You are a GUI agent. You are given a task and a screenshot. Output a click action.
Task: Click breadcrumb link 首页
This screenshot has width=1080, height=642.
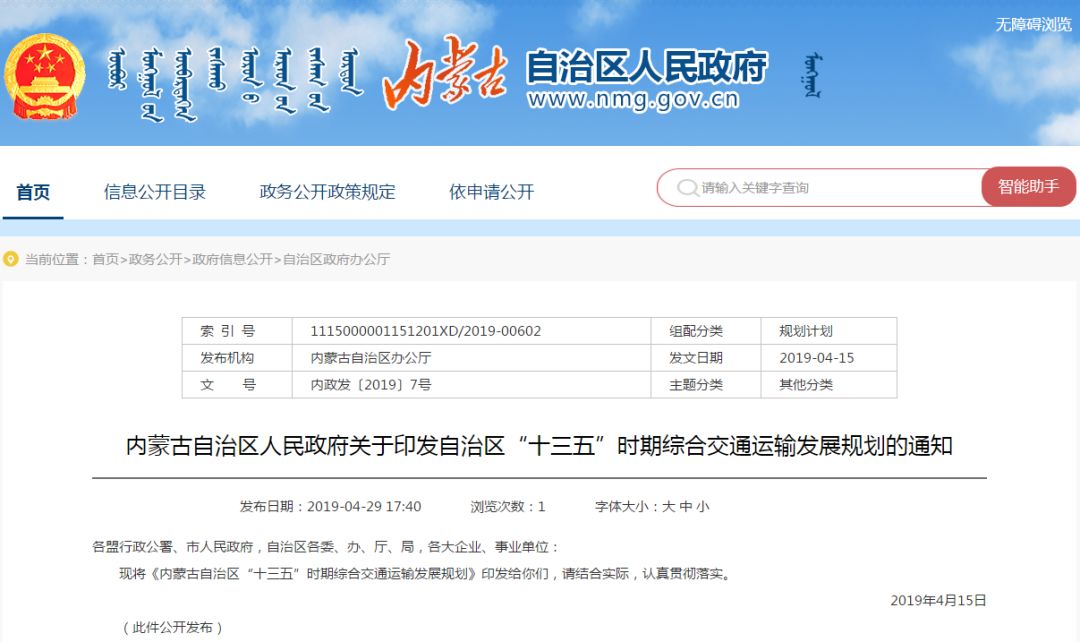[105, 259]
